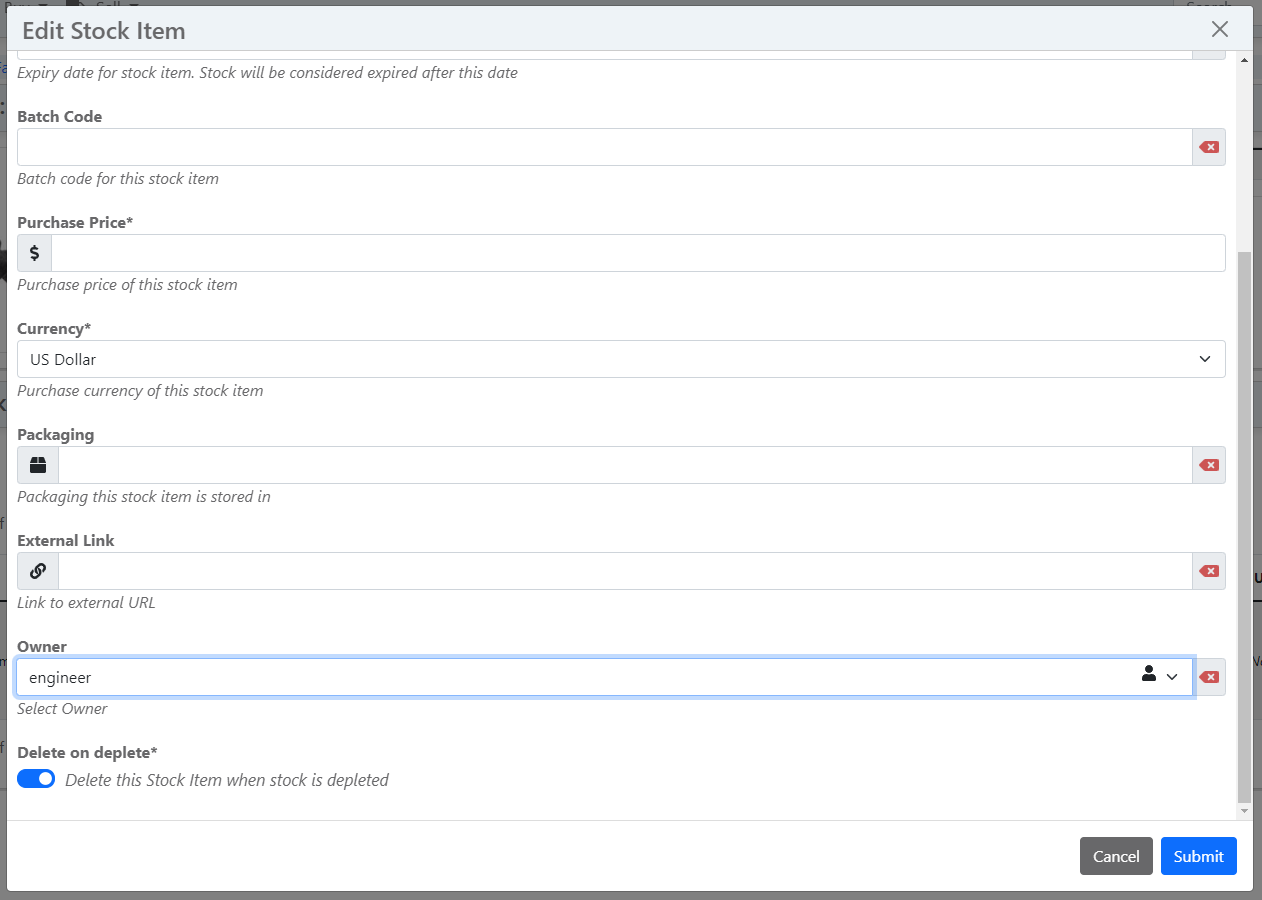Close the Edit Stock Item dialog

[x=1219, y=30]
